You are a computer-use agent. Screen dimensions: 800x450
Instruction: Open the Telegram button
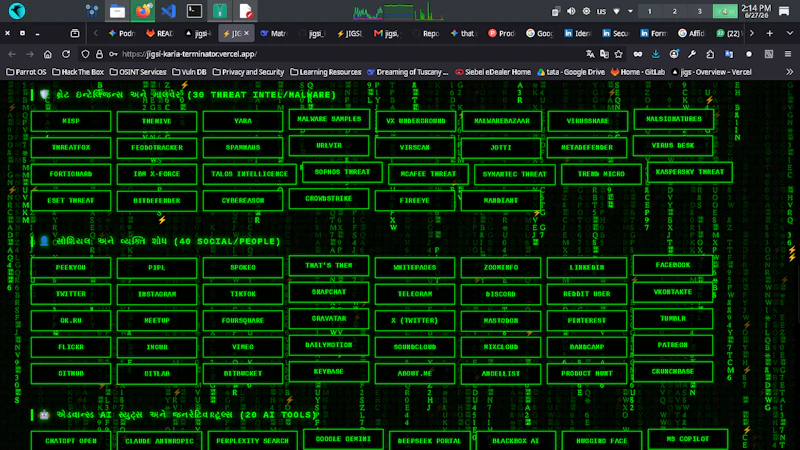click(x=415, y=294)
